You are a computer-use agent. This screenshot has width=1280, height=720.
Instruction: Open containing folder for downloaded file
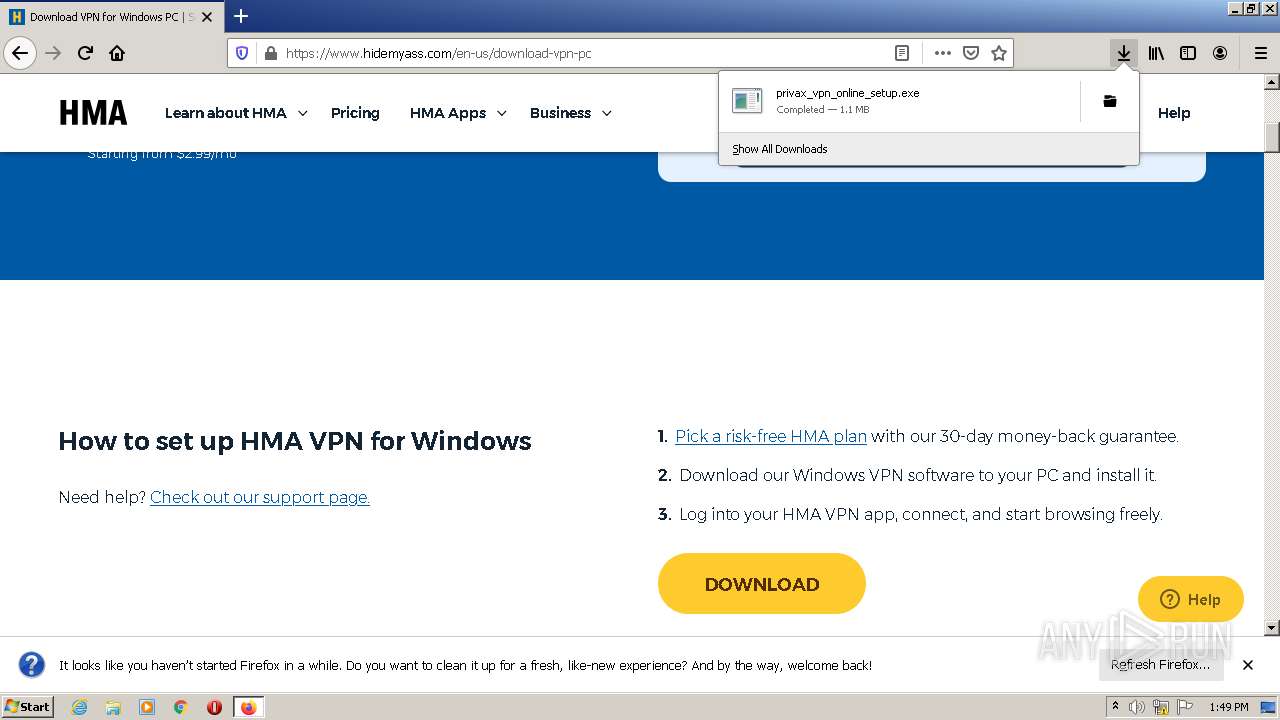click(1109, 101)
